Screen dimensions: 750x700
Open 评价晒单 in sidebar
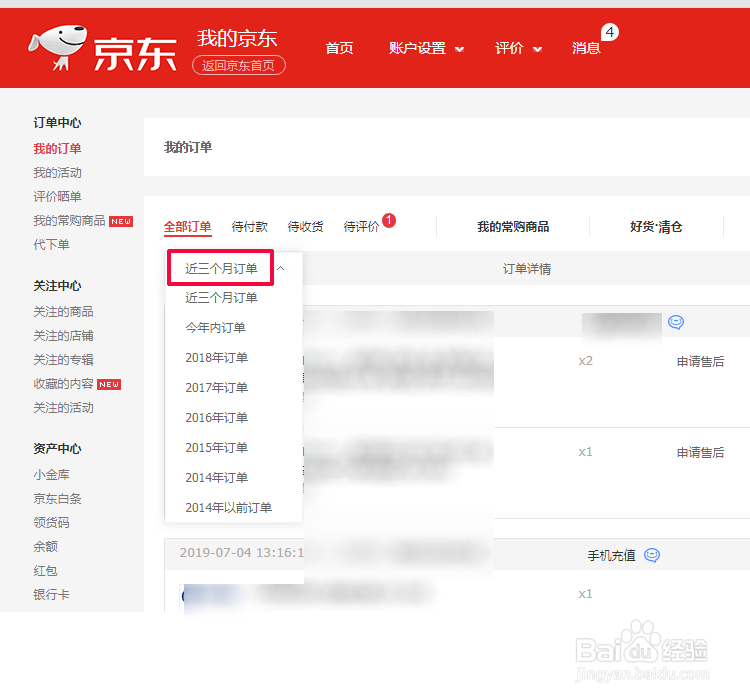pos(57,197)
